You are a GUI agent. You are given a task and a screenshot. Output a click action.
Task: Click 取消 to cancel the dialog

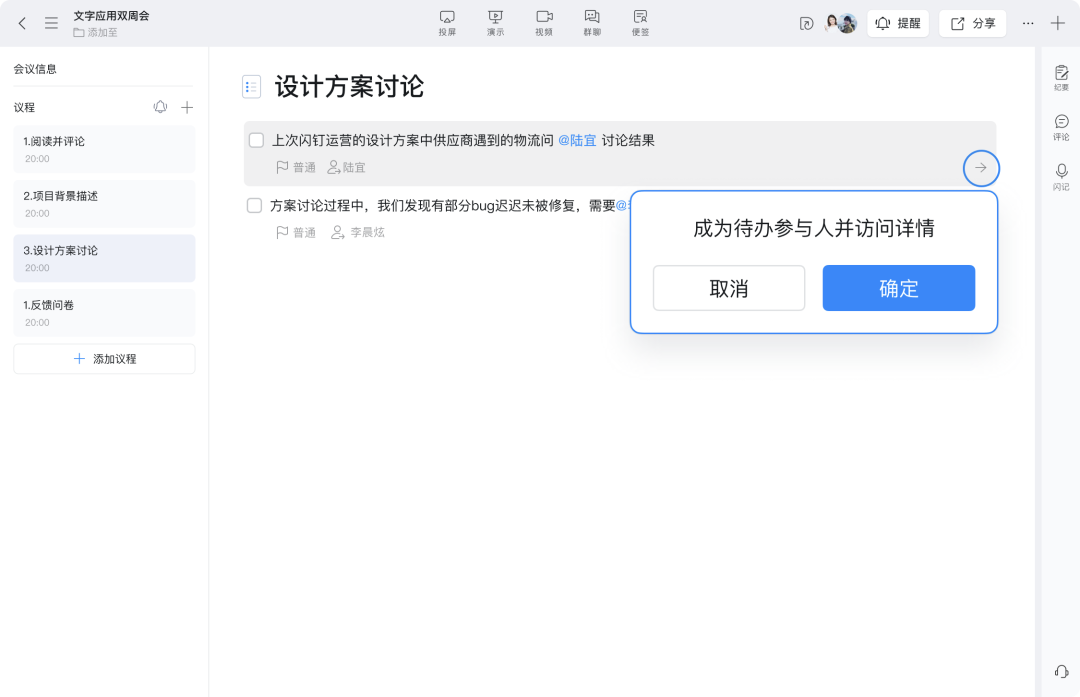[729, 288]
